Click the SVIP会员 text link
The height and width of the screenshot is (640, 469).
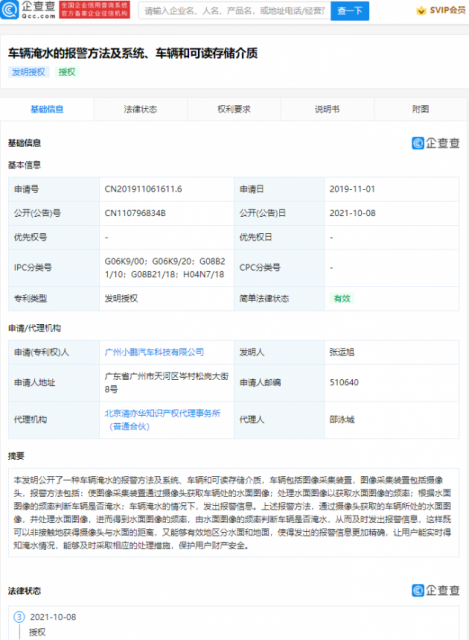[x=447, y=10]
